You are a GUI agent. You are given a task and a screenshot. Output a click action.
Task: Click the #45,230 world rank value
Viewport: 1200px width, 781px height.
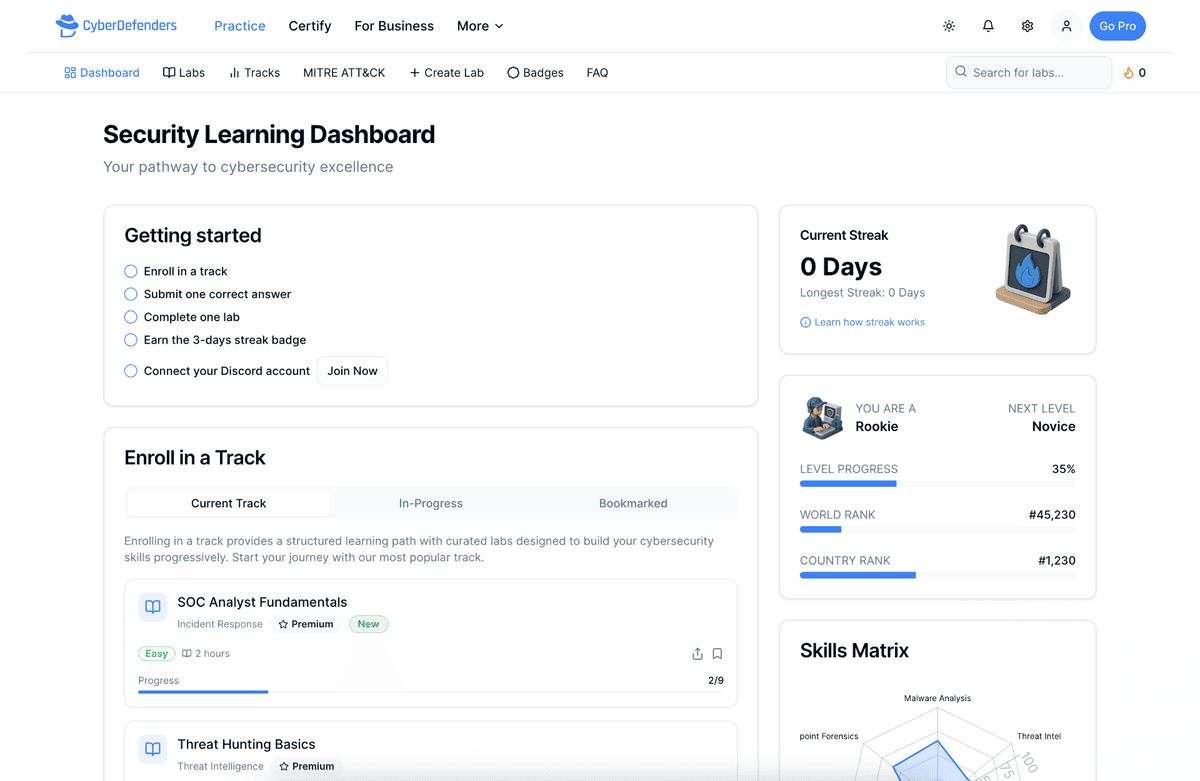click(x=1052, y=515)
